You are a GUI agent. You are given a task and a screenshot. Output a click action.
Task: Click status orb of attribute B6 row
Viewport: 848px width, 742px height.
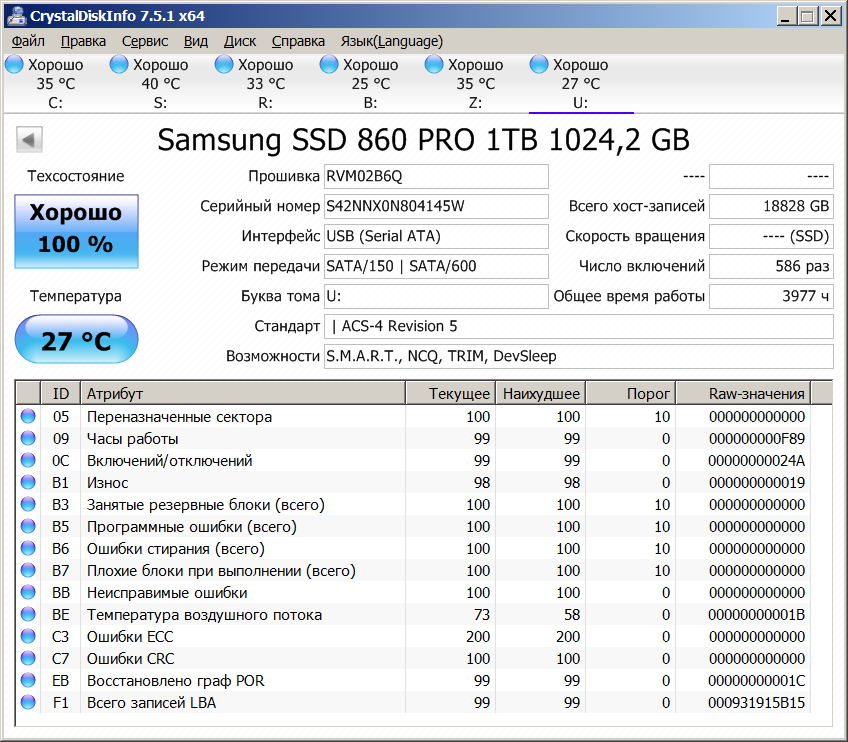coord(28,548)
